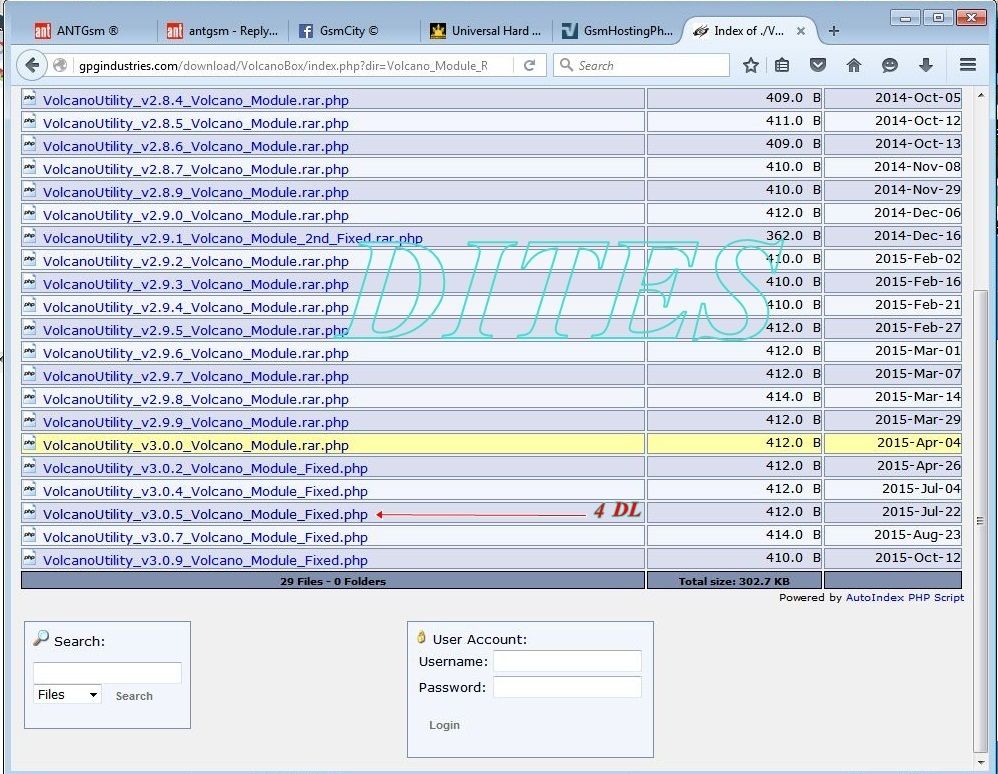998x774 pixels.
Task: Click the "2015-Aug-23" date cell
Action: tap(893, 535)
